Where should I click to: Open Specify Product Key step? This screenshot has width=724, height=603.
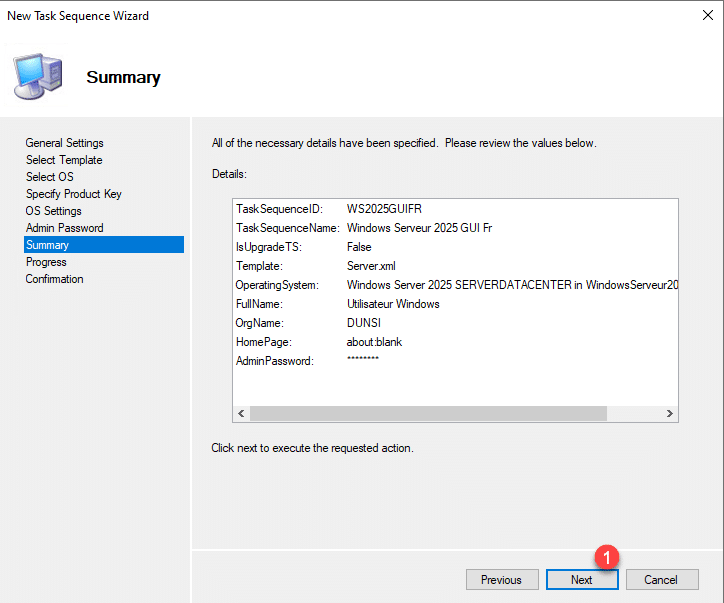(x=73, y=194)
